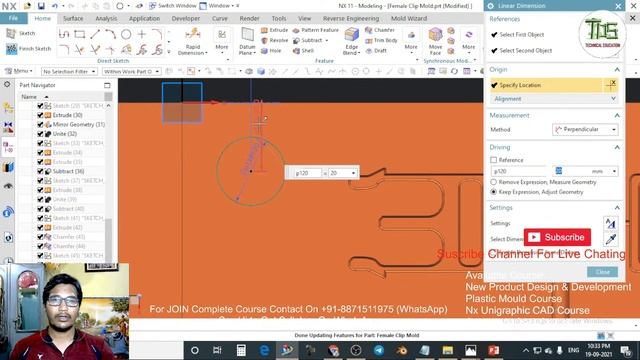Select the Line sketch tool
Viewport: 640px width, 360px height.
pyautogui.click(x=95, y=34)
